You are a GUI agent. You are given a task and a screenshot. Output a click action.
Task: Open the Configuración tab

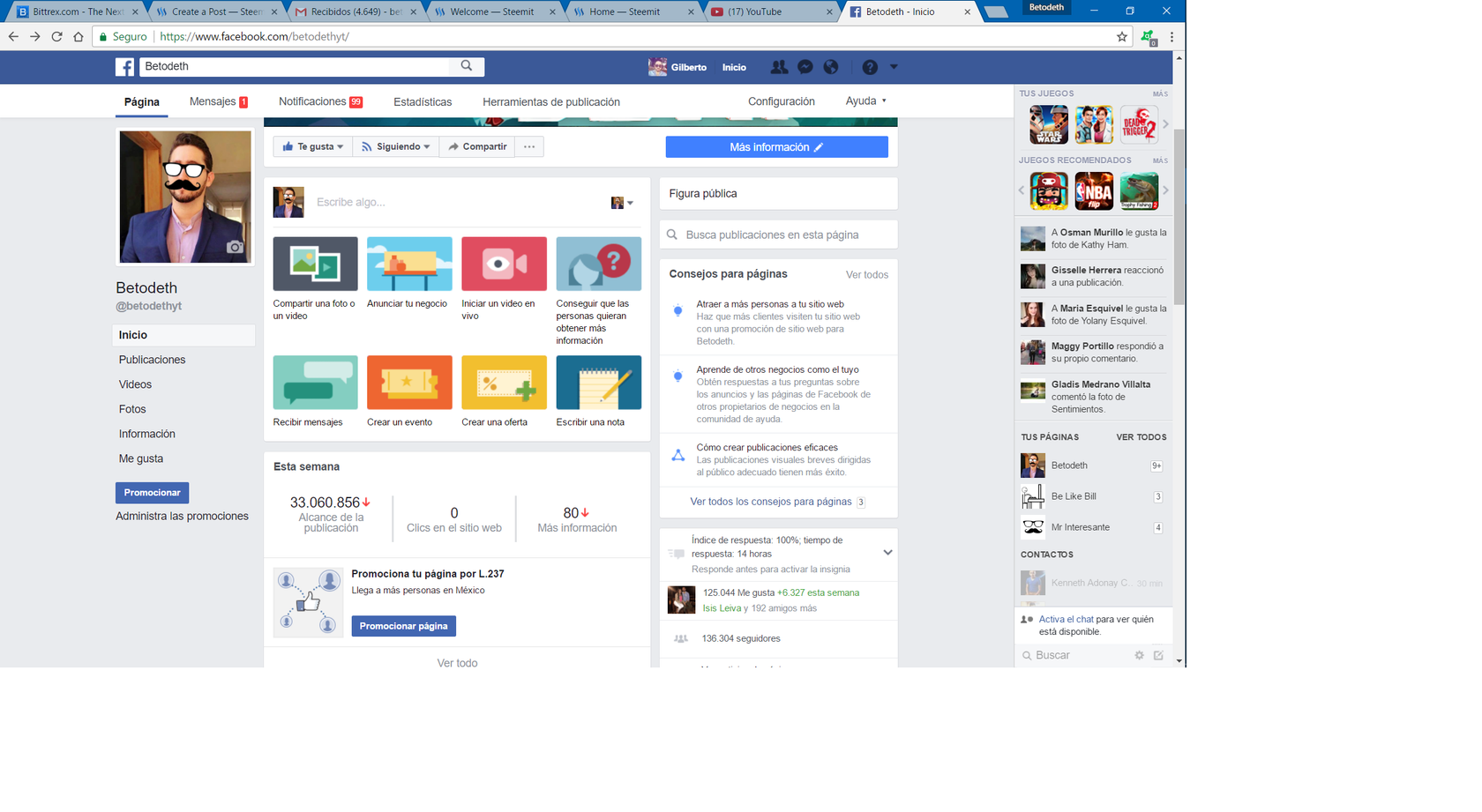pyautogui.click(x=782, y=101)
